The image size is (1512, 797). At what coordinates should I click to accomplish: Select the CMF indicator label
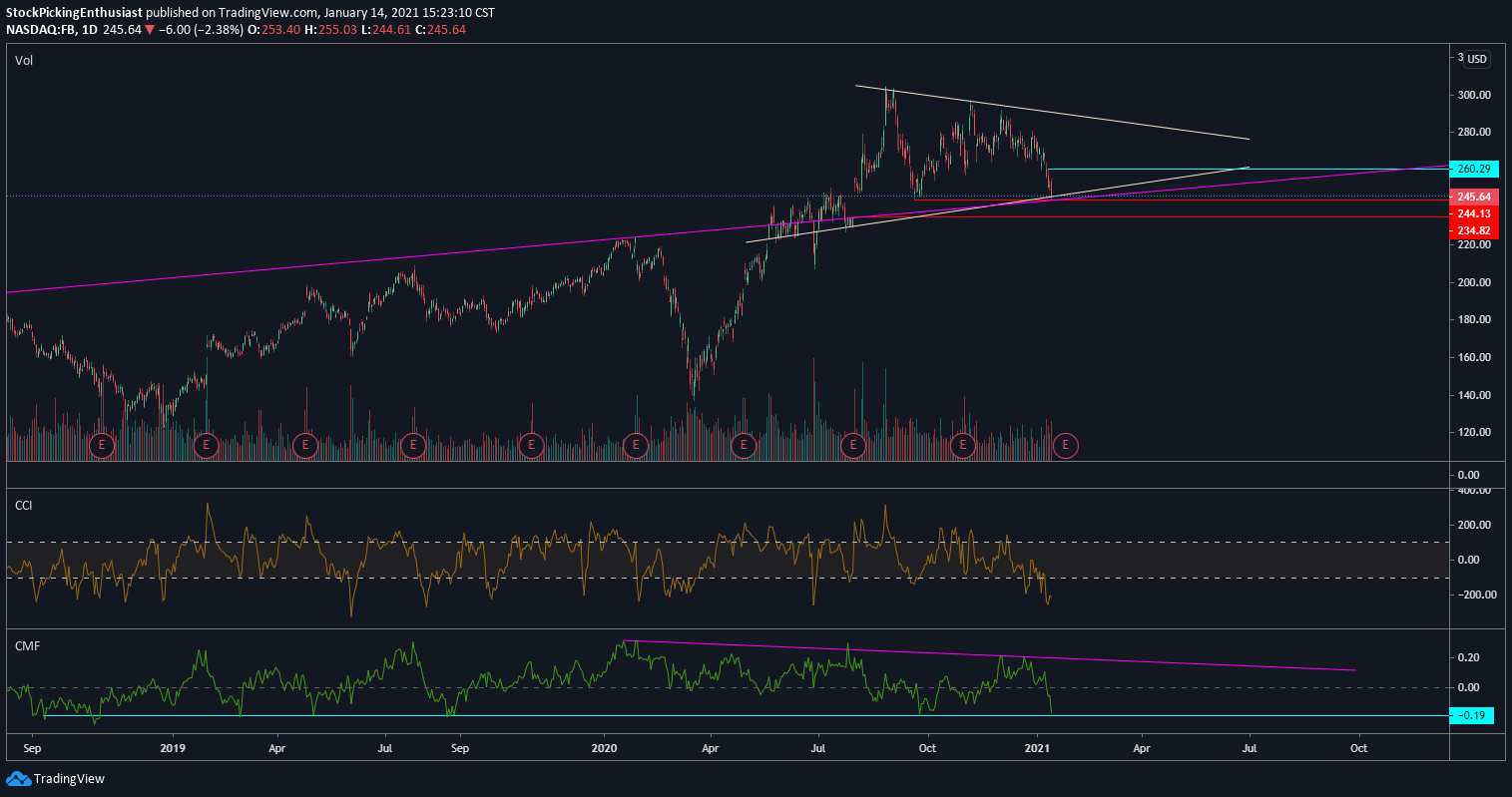coord(26,646)
